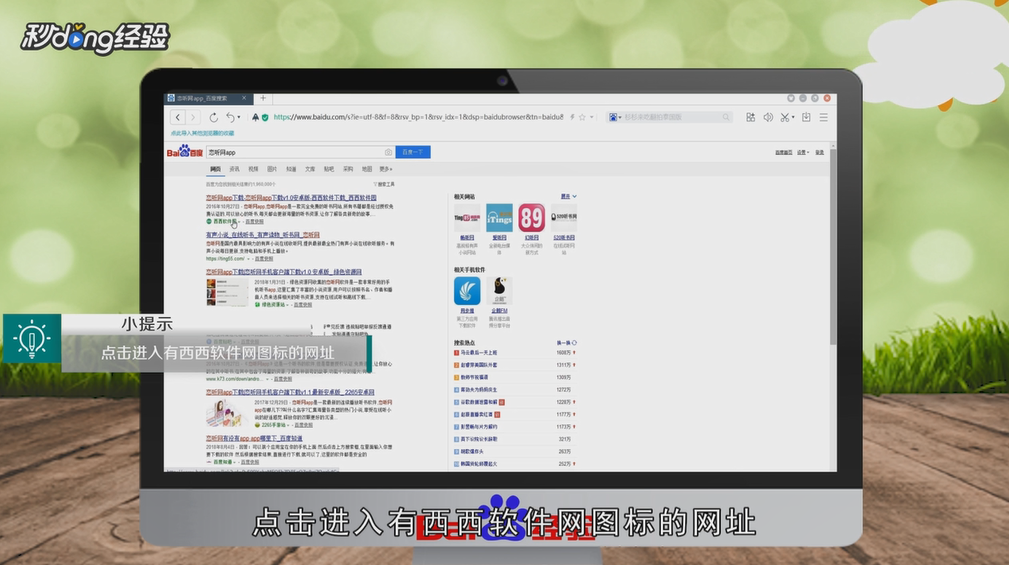This screenshot has width=1009, height=565.
Task: Switch to the 视频 tab
Action: tap(254, 169)
